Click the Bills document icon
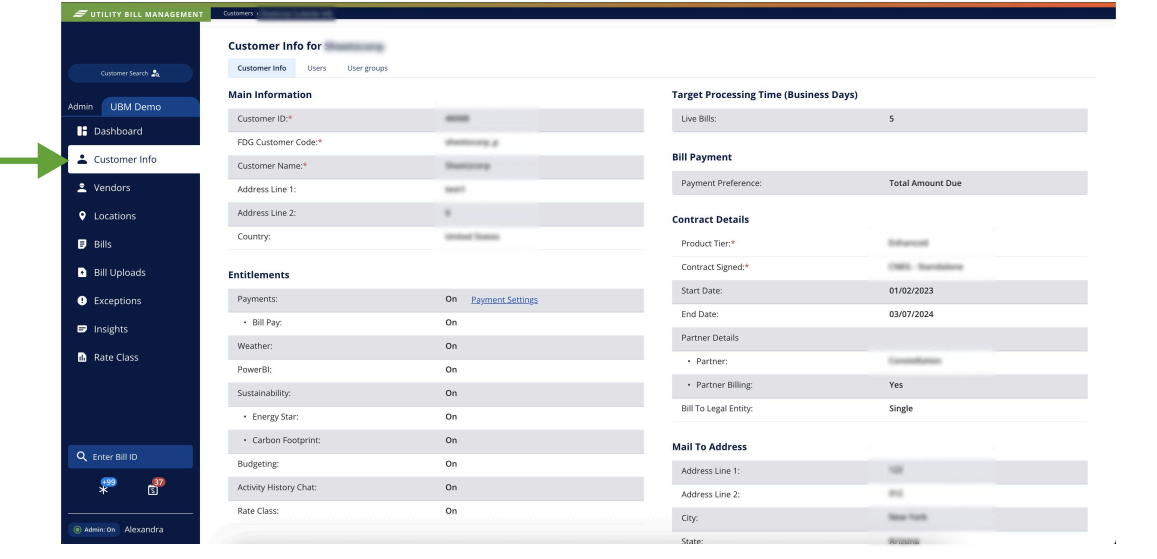 [82, 244]
